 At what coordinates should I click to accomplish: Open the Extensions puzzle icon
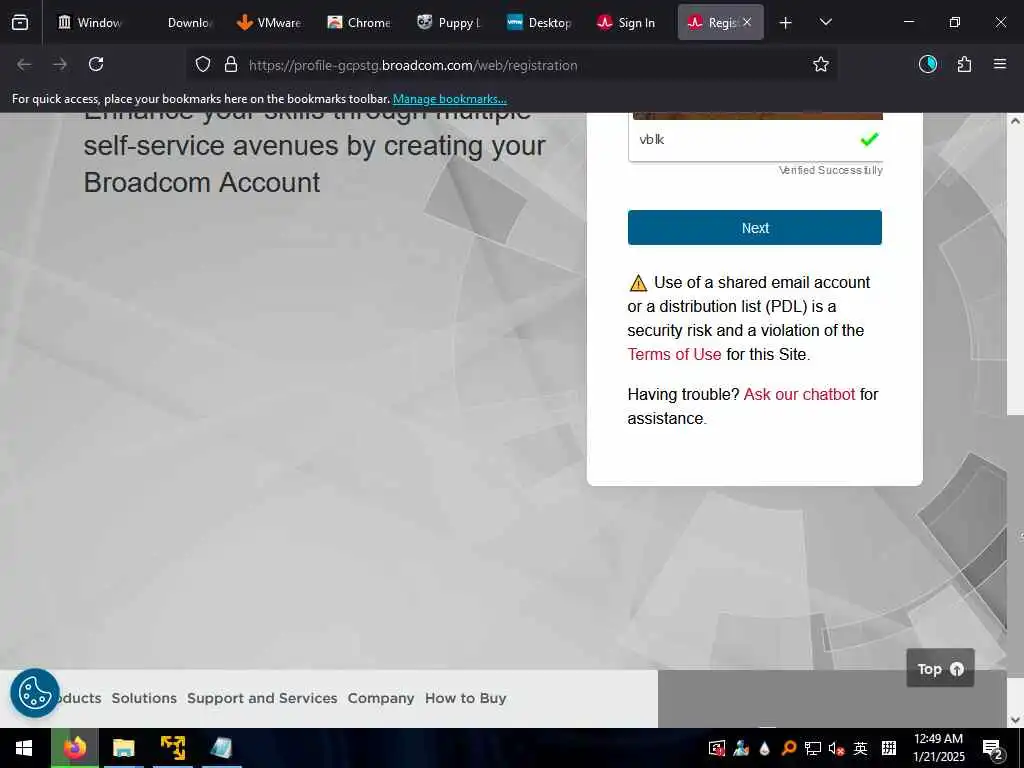[x=964, y=64]
